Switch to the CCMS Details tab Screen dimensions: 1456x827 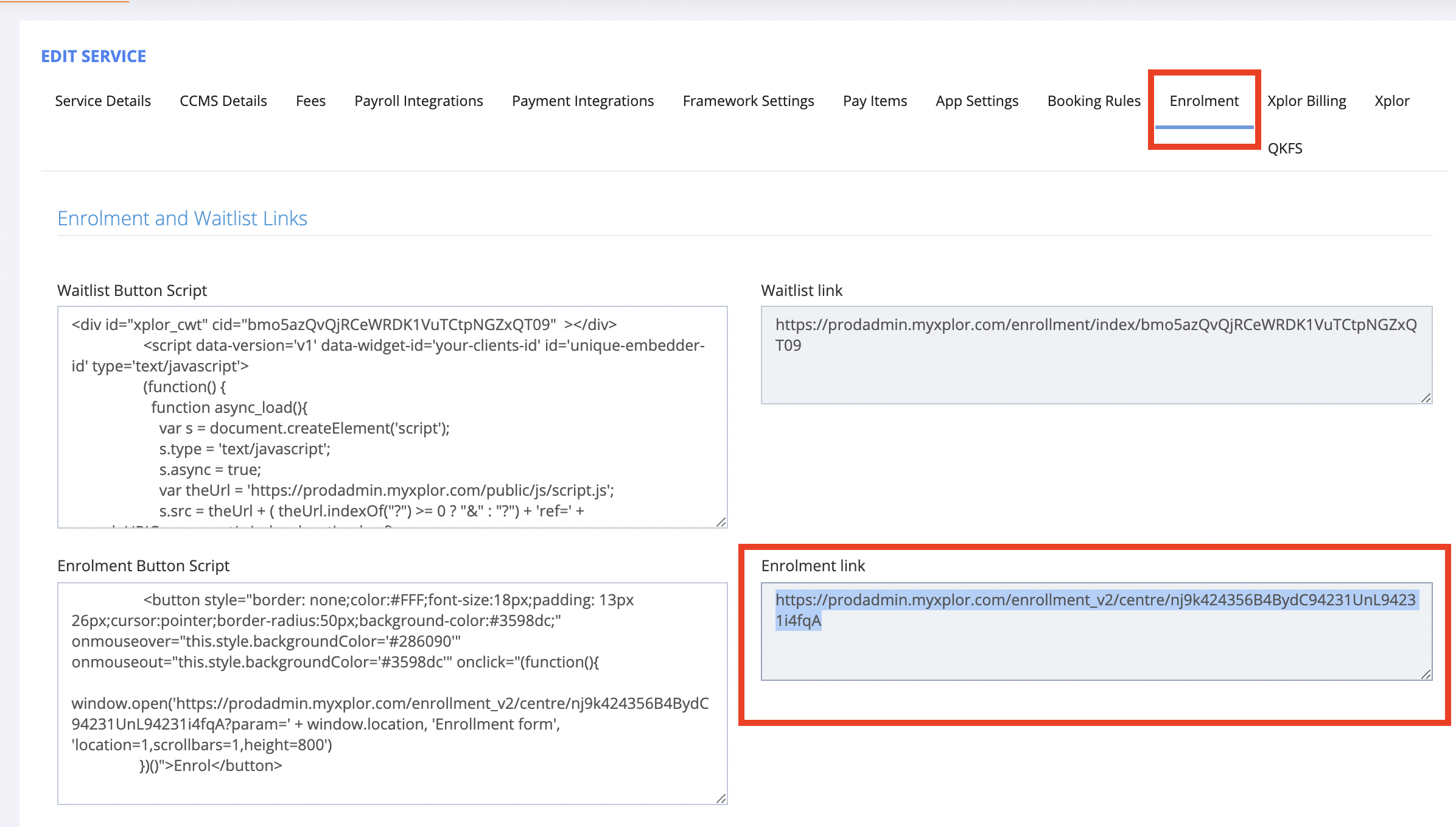(223, 100)
